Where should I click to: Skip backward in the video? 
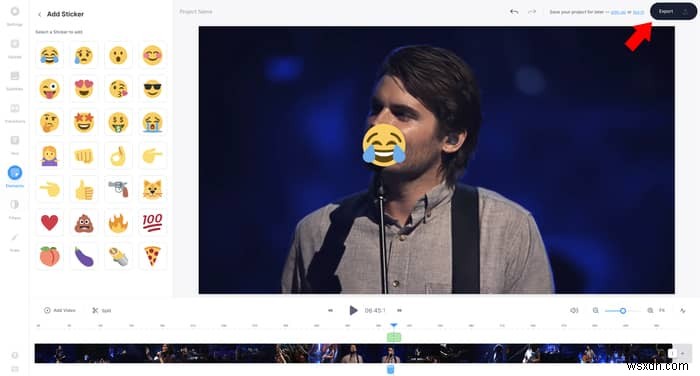click(x=330, y=310)
